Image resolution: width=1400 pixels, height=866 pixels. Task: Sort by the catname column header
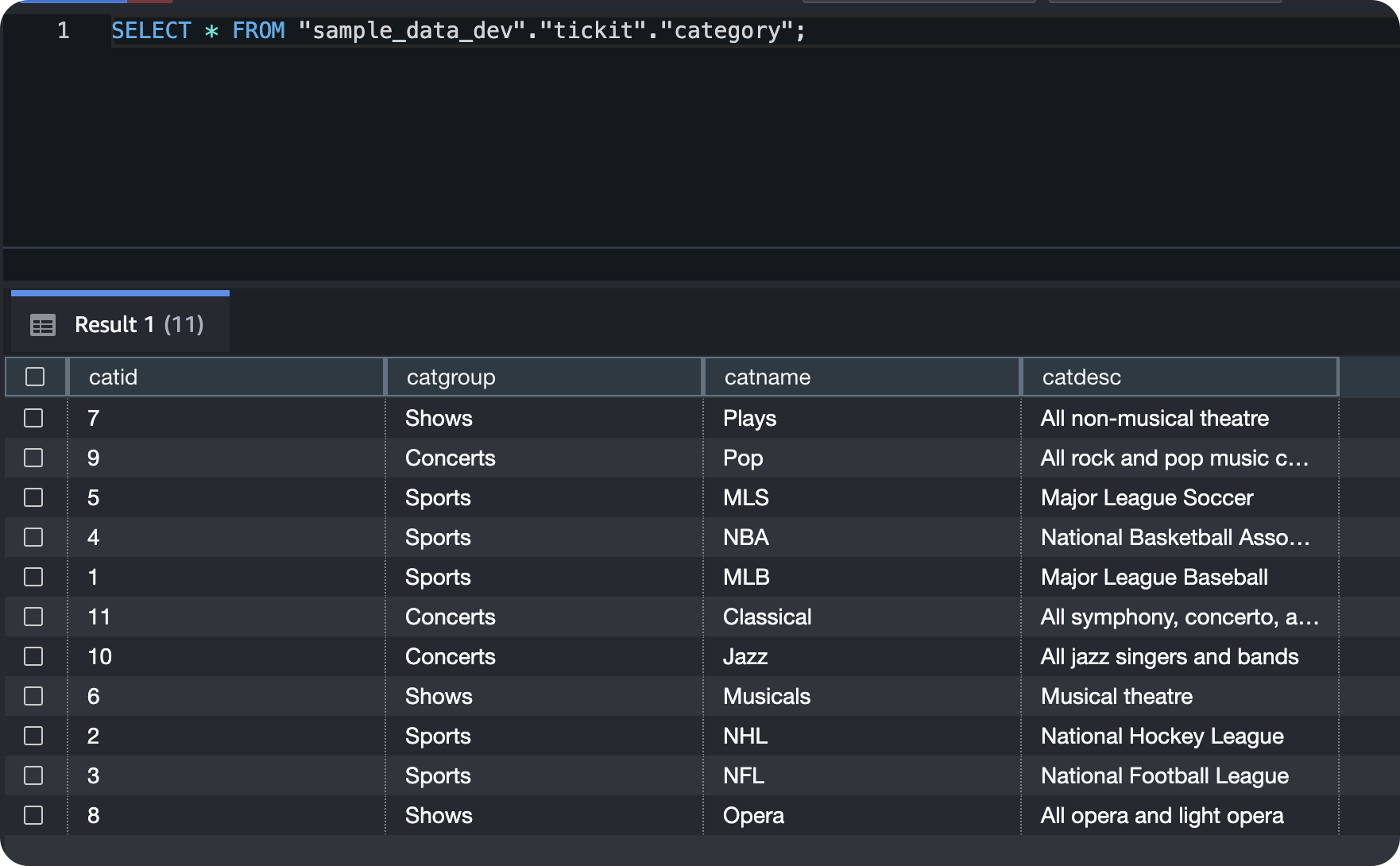[x=862, y=377]
